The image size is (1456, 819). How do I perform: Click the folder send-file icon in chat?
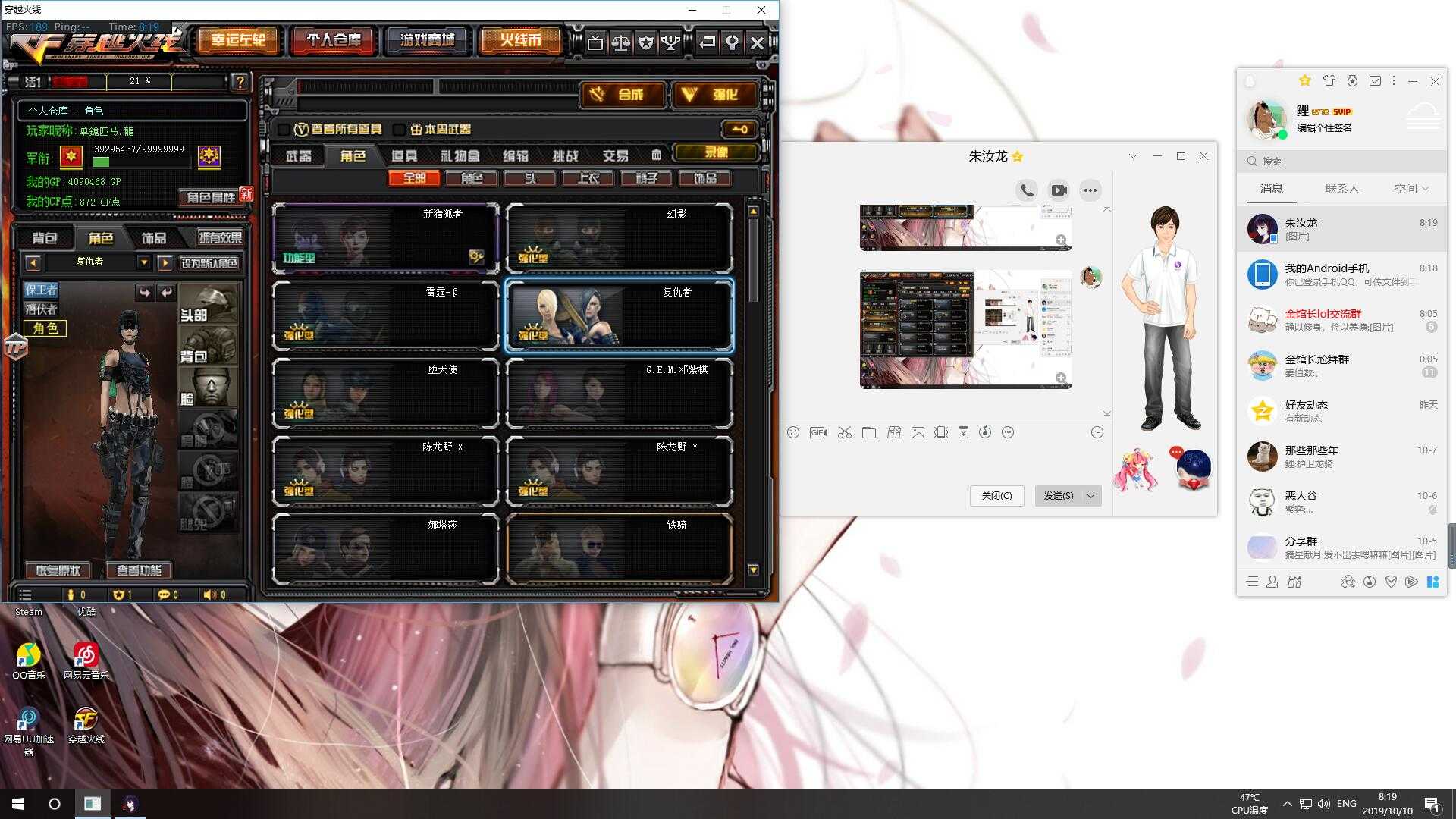[x=869, y=432]
